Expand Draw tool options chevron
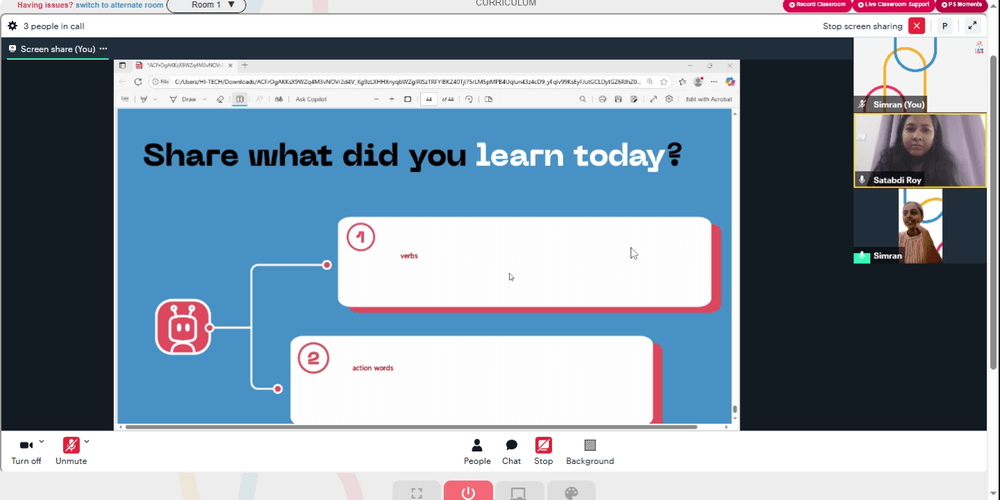 coord(204,99)
